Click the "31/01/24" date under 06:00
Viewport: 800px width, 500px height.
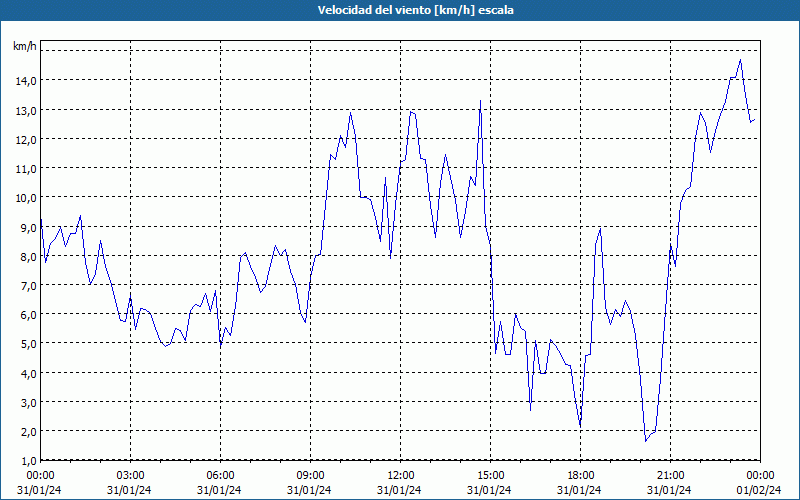[x=220, y=490]
